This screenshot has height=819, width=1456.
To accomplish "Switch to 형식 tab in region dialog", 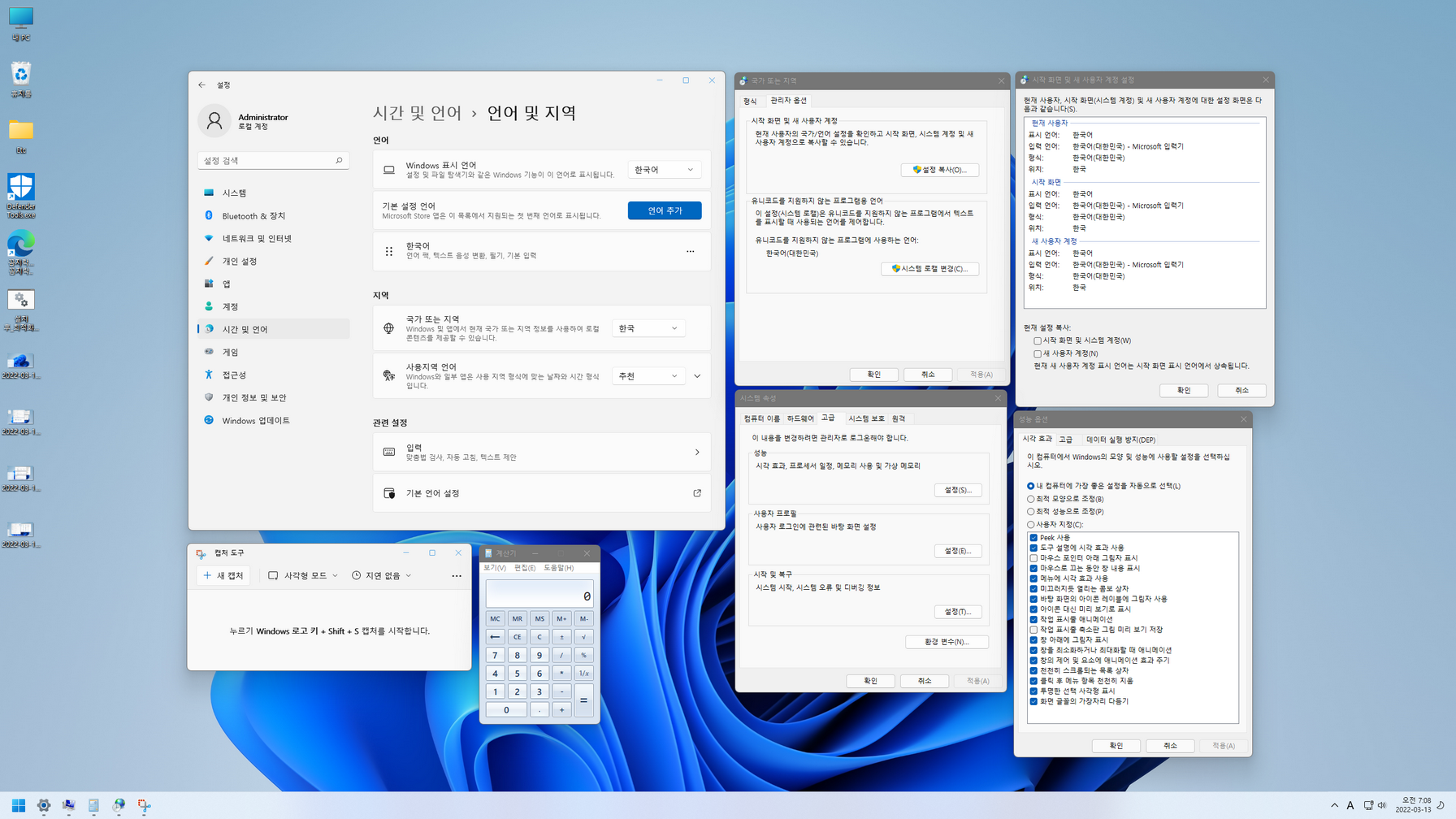I will point(750,102).
